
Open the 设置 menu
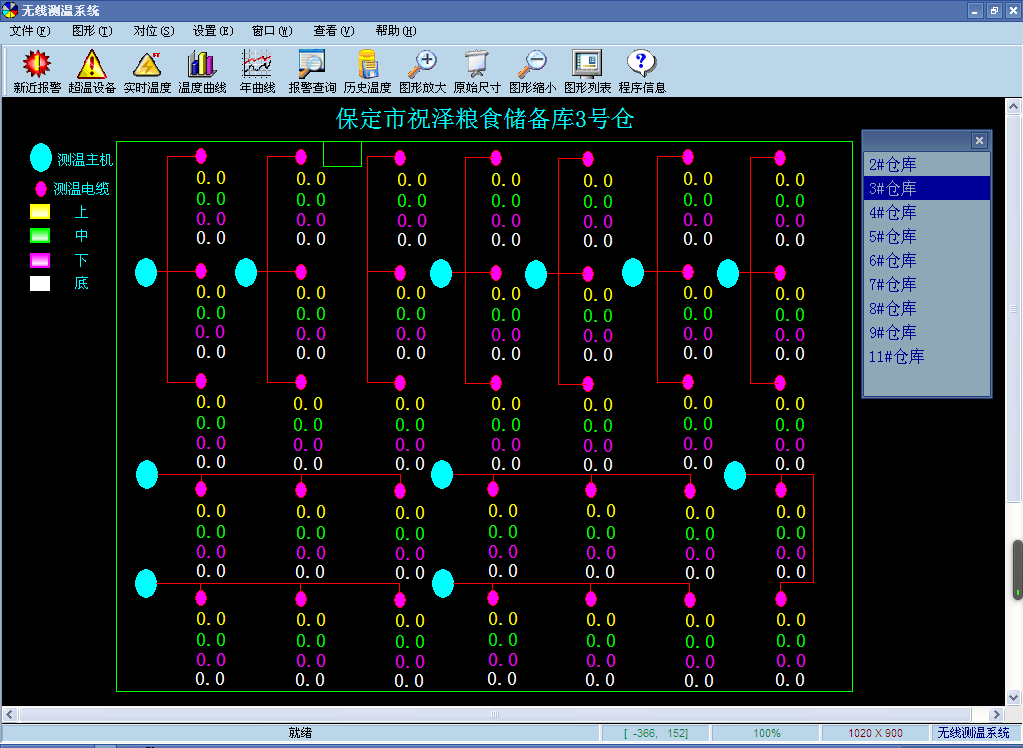coord(212,31)
